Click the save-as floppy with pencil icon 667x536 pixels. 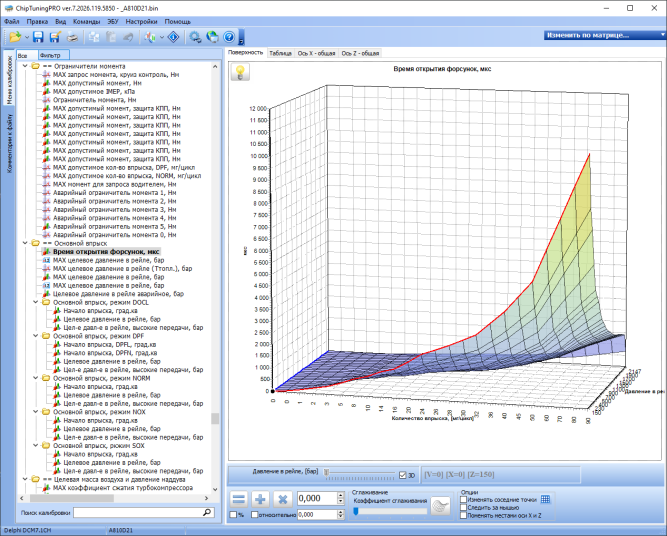[55, 37]
